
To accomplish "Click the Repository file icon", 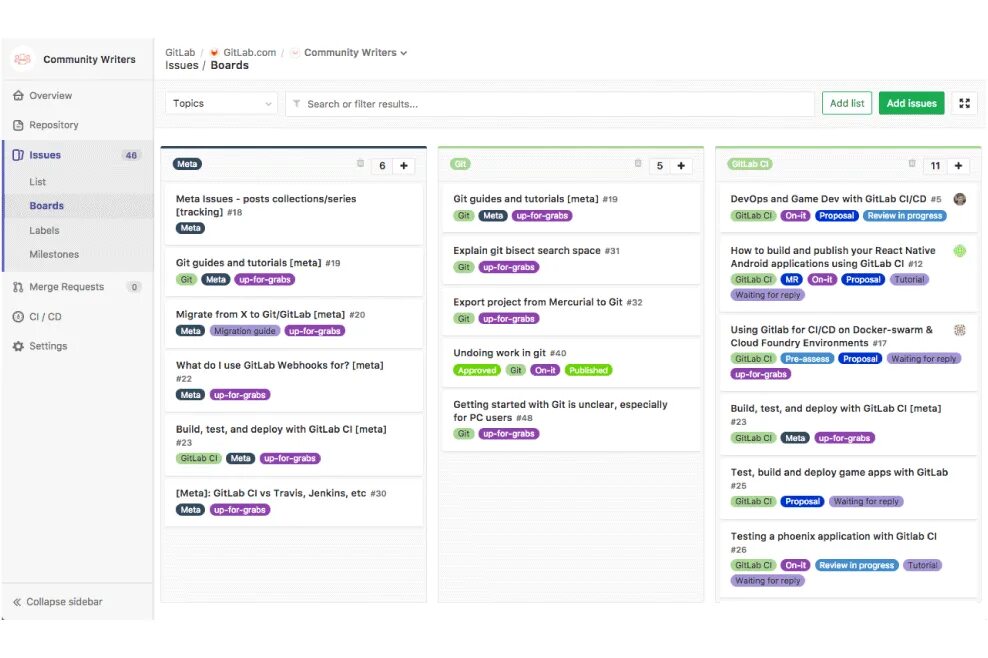I will click(18, 125).
